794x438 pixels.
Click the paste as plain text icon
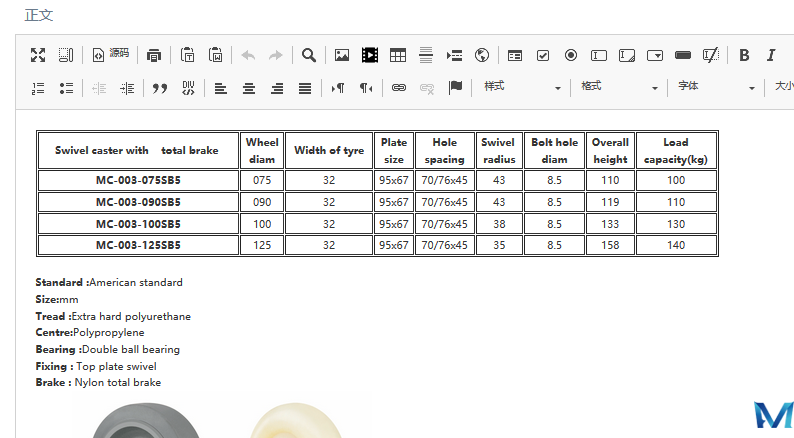pyautogui.click(x=188, y=55)
